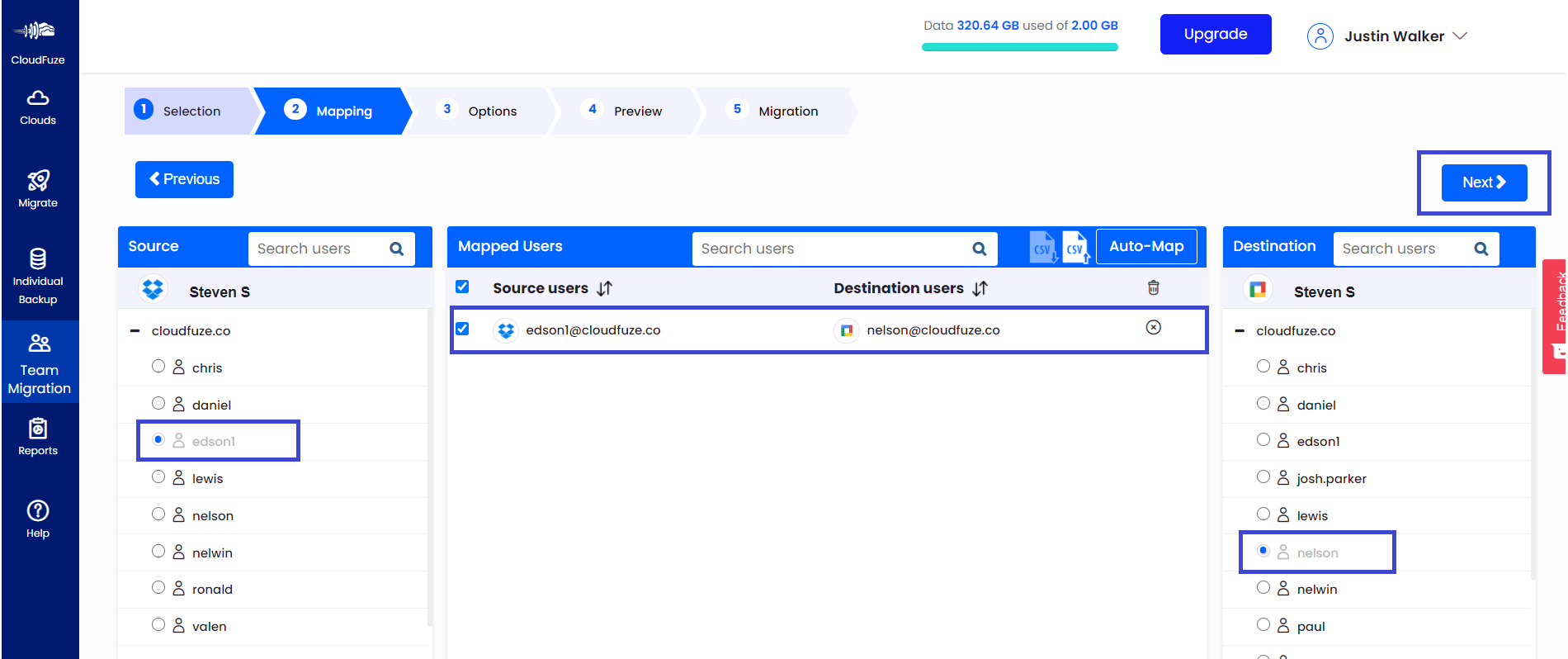Open the CloudFuze logo home

click(x=38, y=41)
